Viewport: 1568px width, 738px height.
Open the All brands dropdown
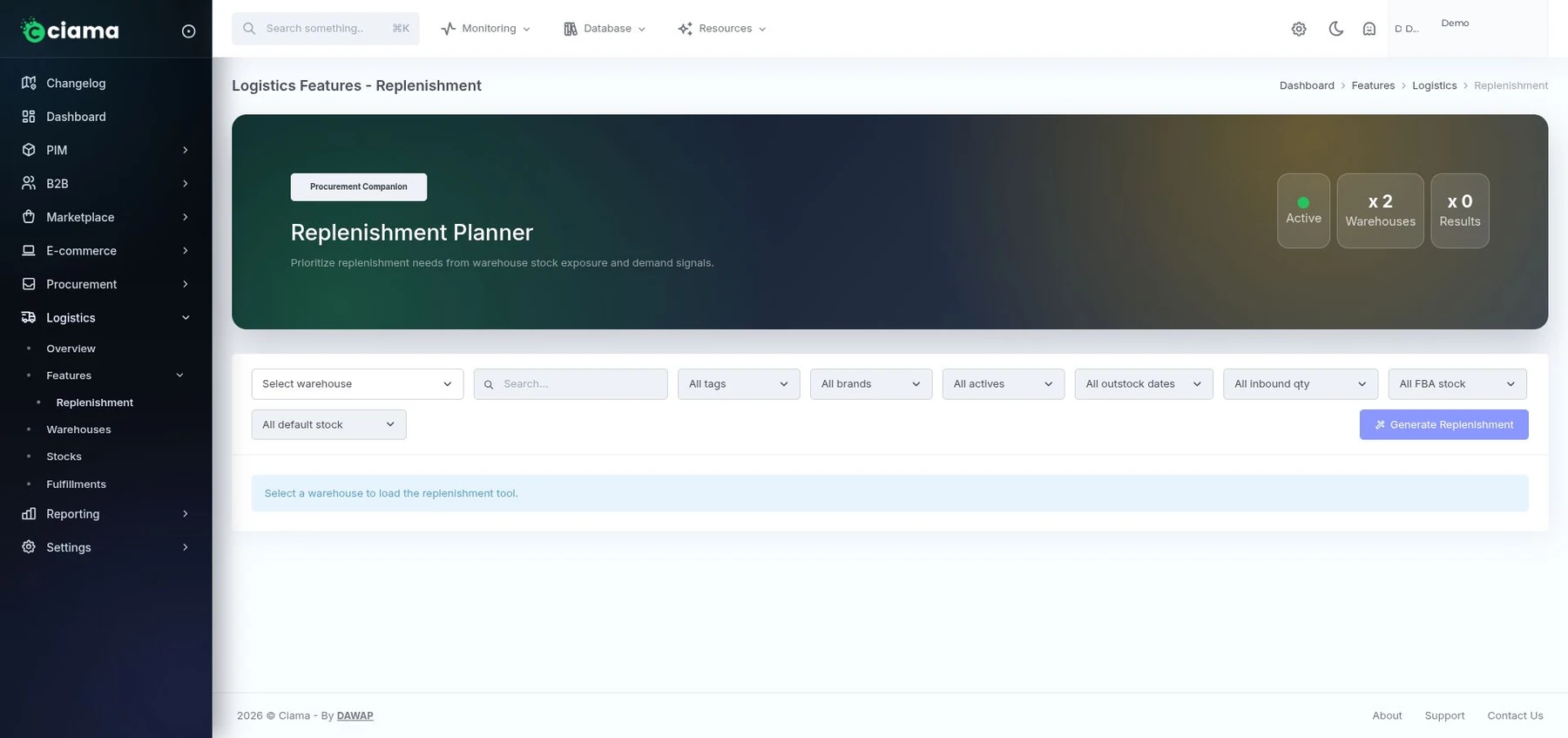tap(871, 384)
